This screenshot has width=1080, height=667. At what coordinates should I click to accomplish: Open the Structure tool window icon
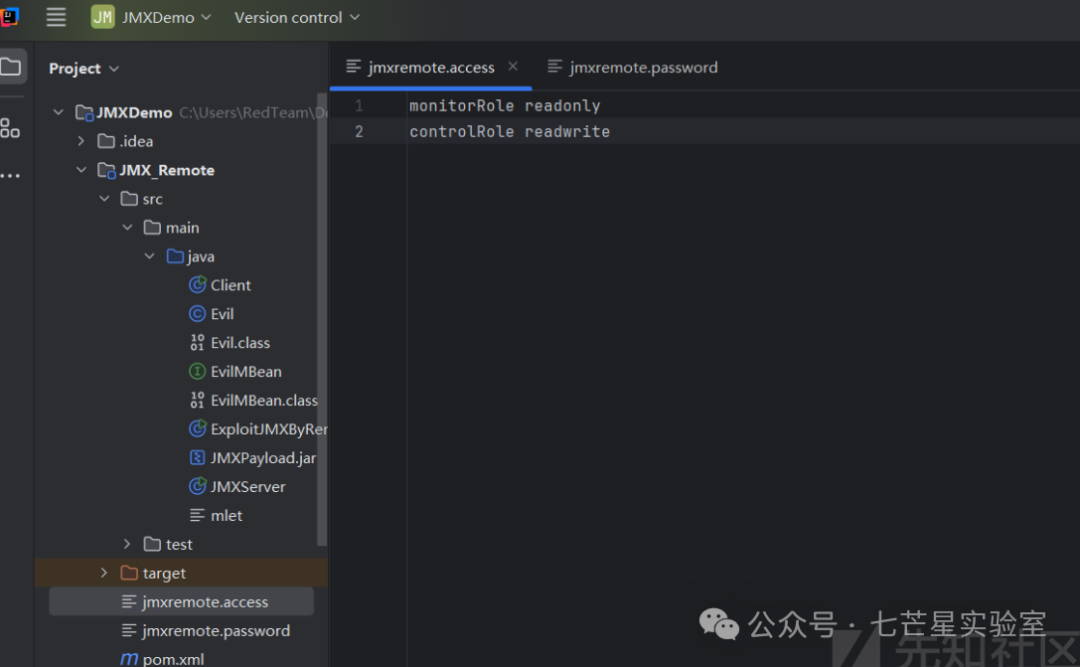tap(10, 127)
